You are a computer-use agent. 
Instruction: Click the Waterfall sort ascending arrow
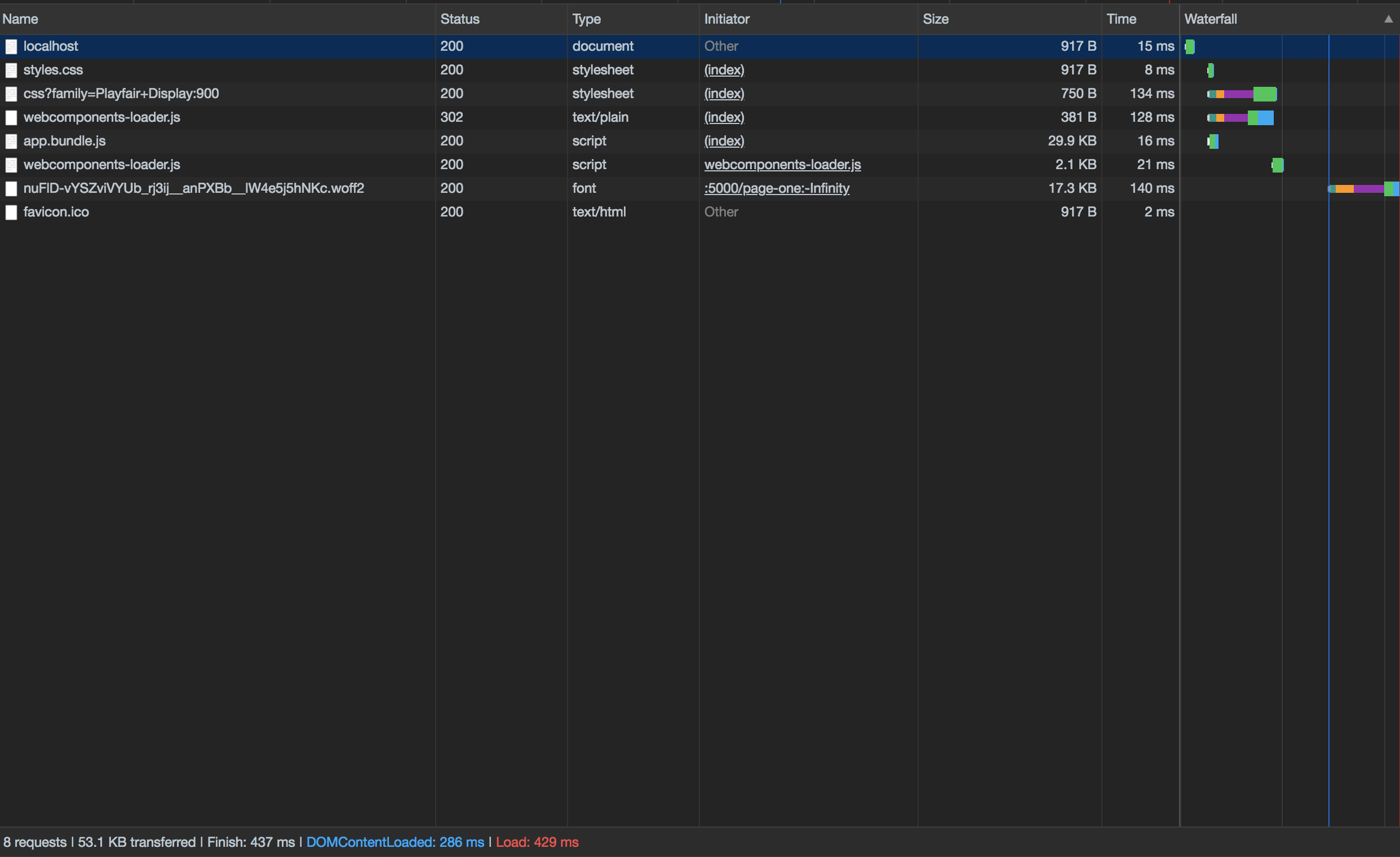point(1388,19)
